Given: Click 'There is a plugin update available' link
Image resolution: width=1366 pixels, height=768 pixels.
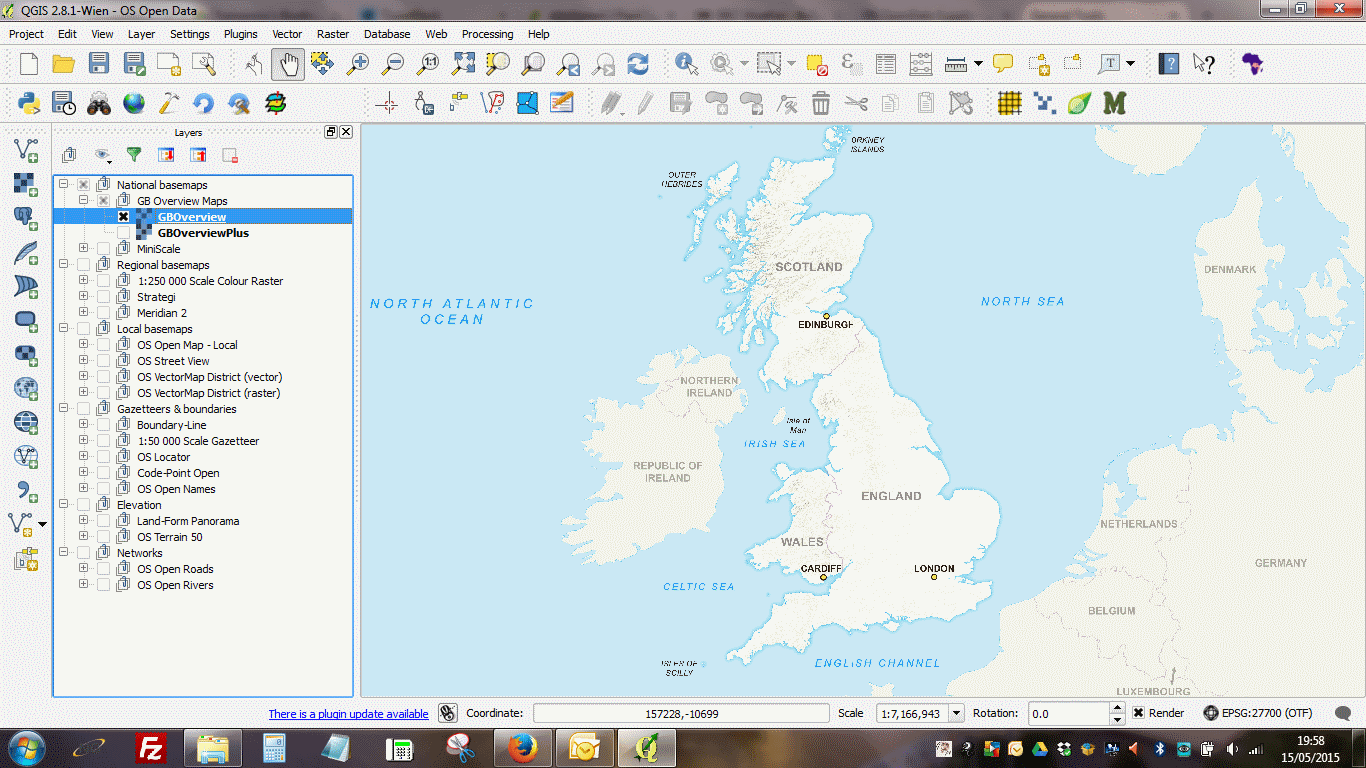Looking at the screenshot, I should pos(348,714).
